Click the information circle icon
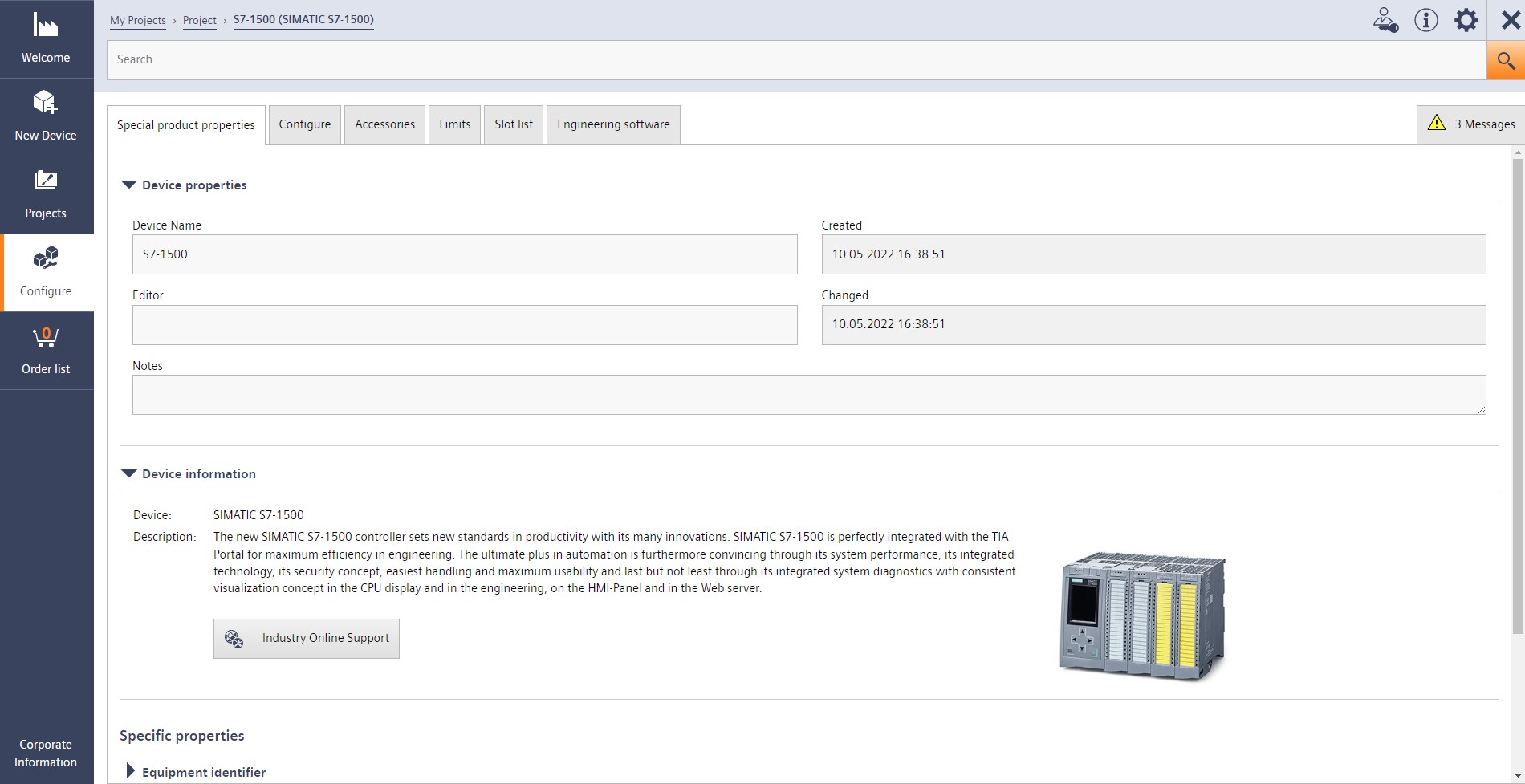The image size is (1525, 784). click(x=1425, y=20)
